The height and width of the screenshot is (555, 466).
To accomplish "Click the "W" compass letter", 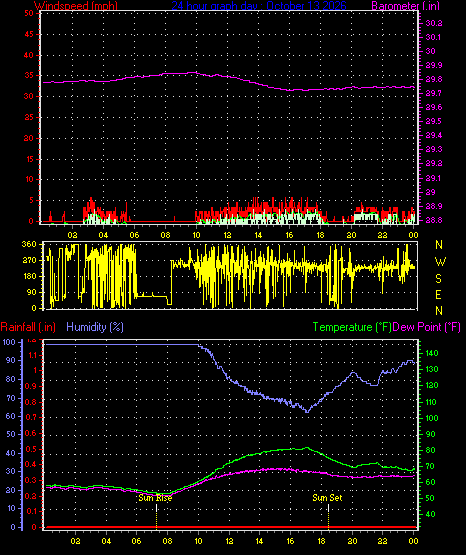I will point(440,262).
